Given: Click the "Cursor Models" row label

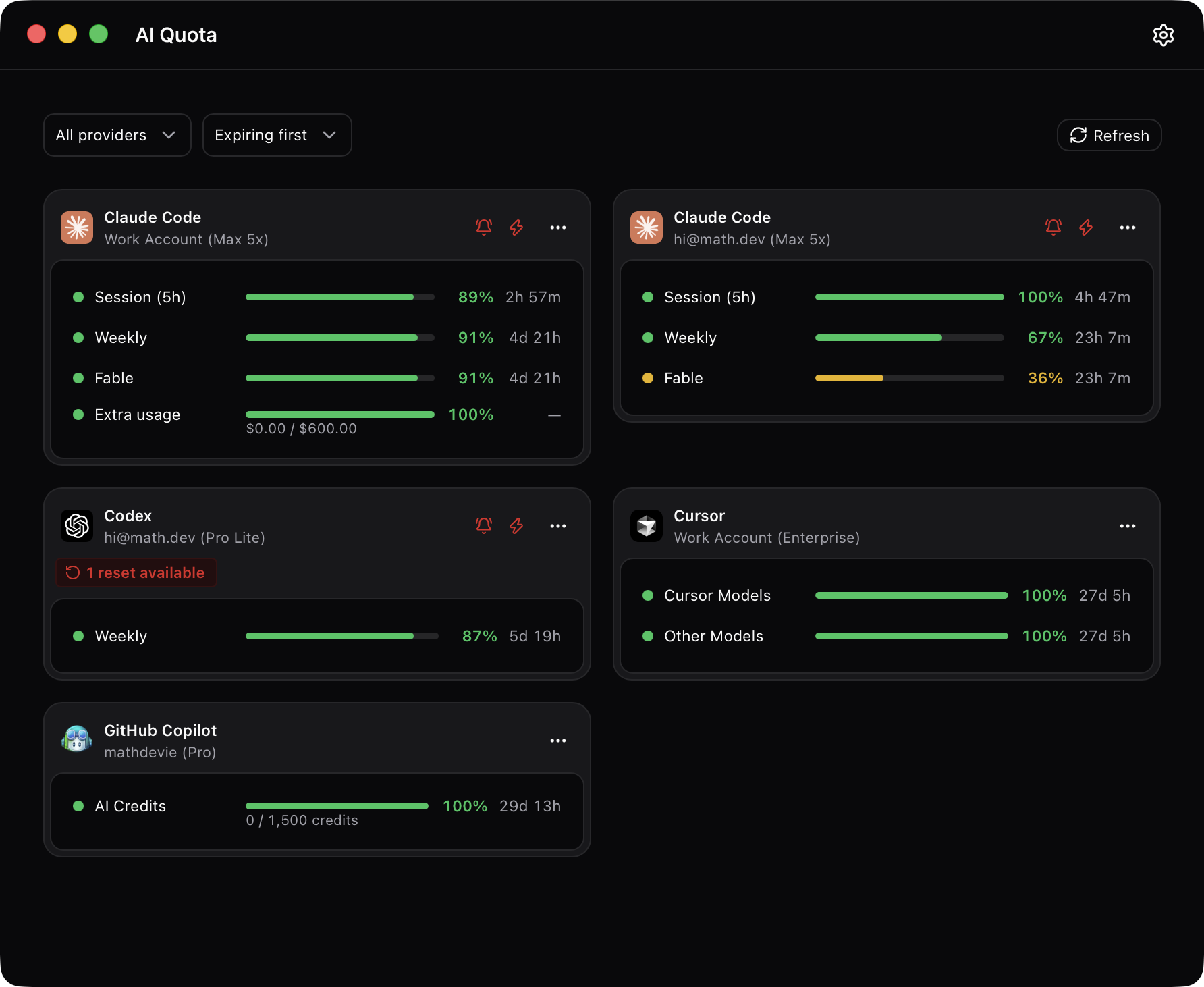Looking at the screenshot, I should [x=717, y=595].
